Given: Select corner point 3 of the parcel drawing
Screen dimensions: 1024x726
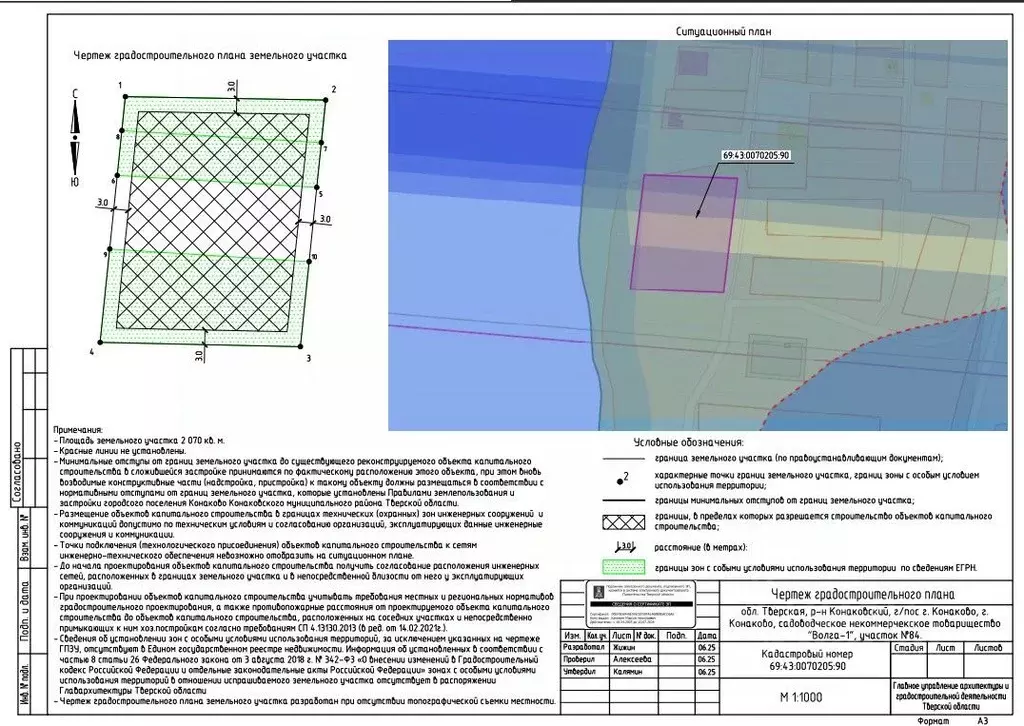Looking at the screenshot, I should coord(301,347).
